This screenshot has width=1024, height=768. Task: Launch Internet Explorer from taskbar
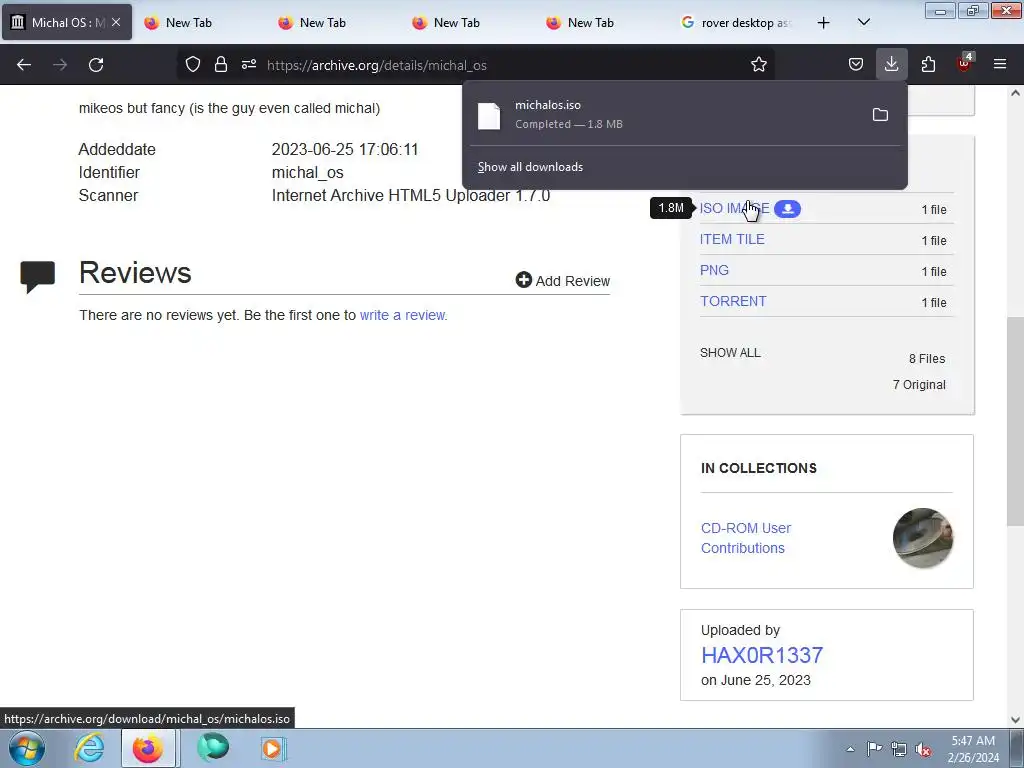89,749
